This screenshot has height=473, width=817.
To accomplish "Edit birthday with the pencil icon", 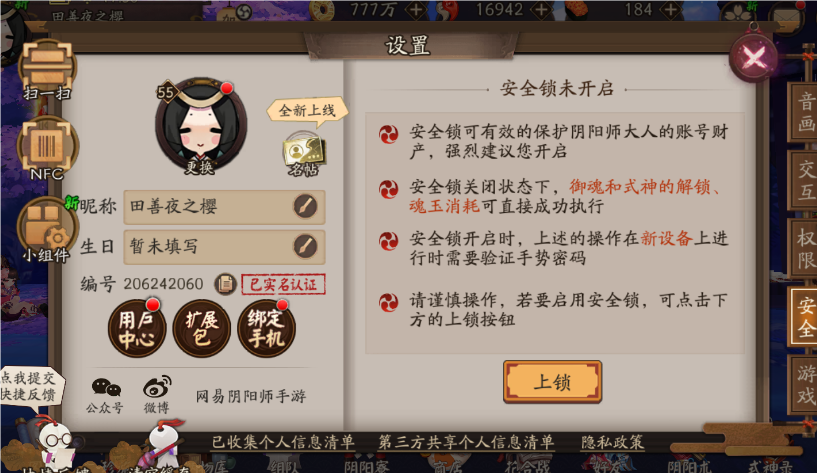I will click(x=305, y=246).
